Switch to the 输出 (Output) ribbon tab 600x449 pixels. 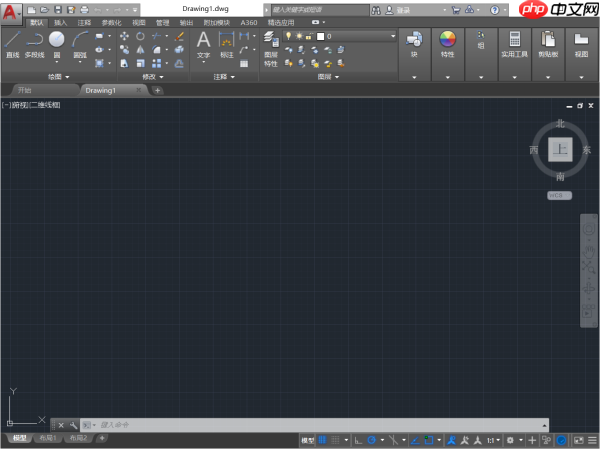point(186,23)
